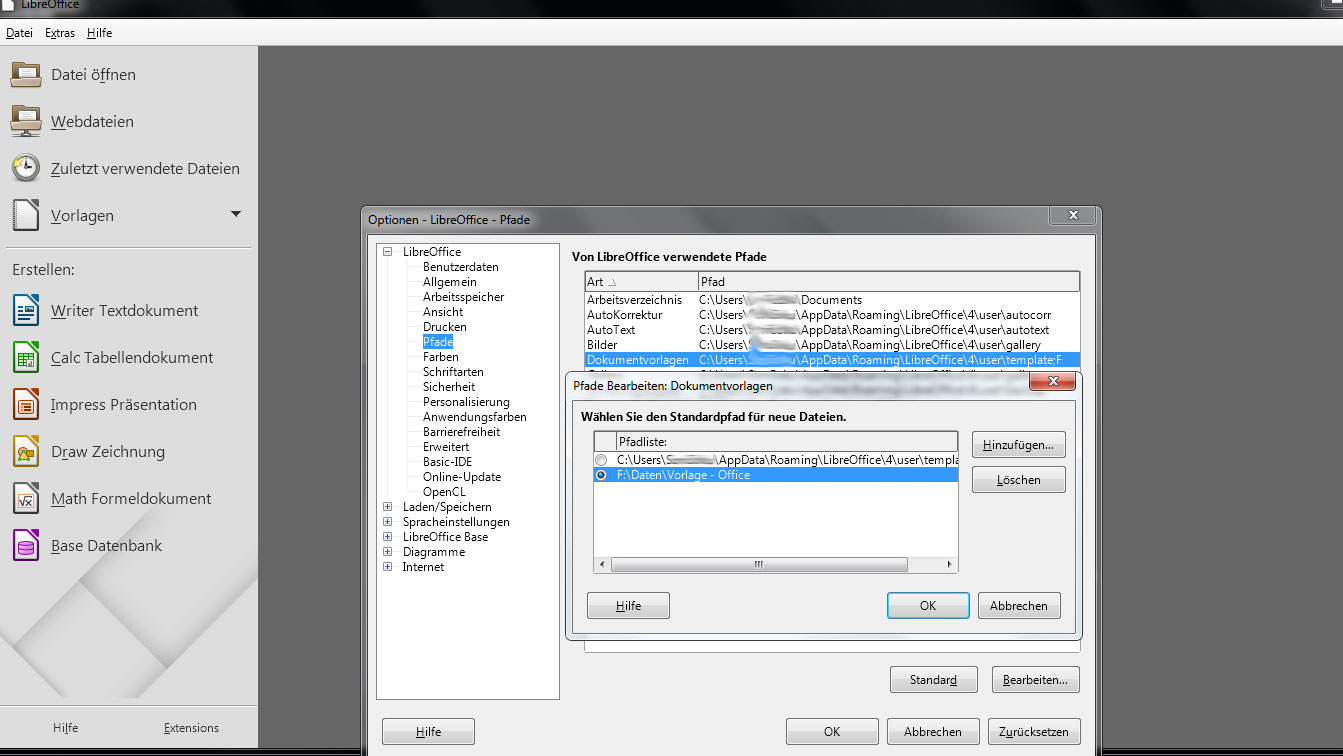Image resolution: width=1343 pixels, height=756 pixels.
Task: Create a Writer Textdokument via its icon
Action: pyautogui.click(x=25, y=310)
